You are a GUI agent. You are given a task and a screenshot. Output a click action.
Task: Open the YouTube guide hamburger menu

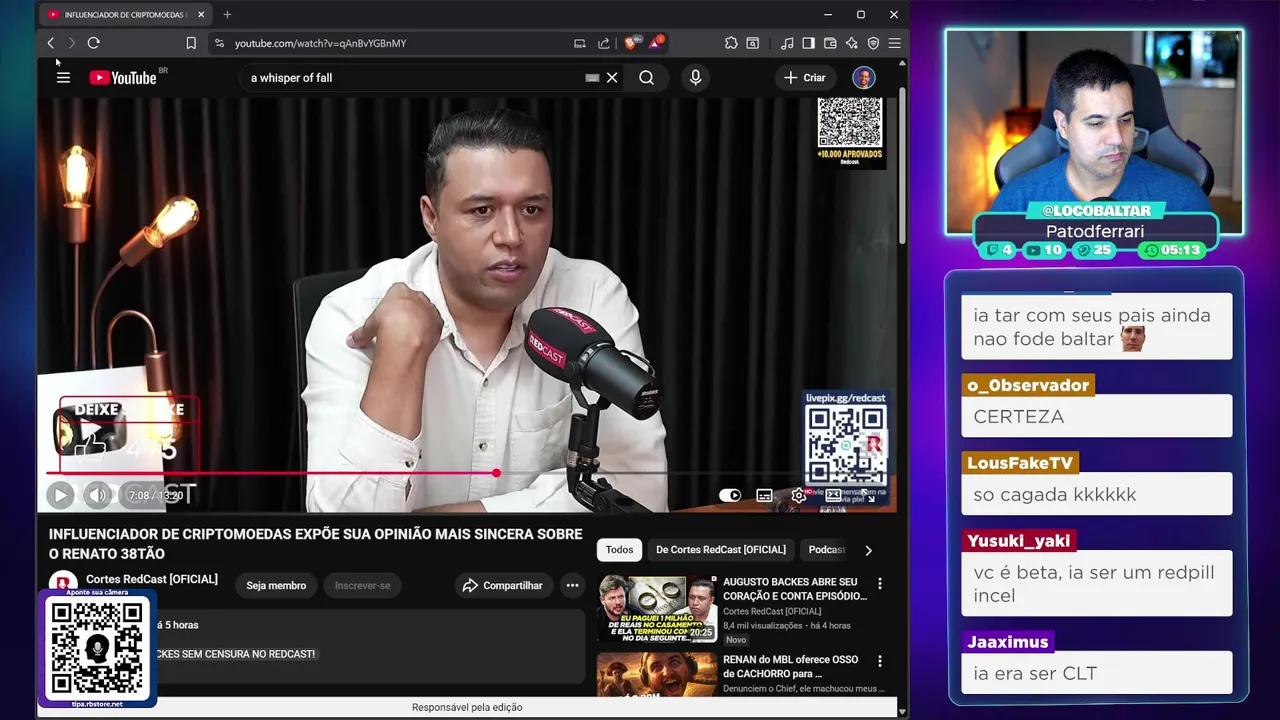[x=63, y=78]
